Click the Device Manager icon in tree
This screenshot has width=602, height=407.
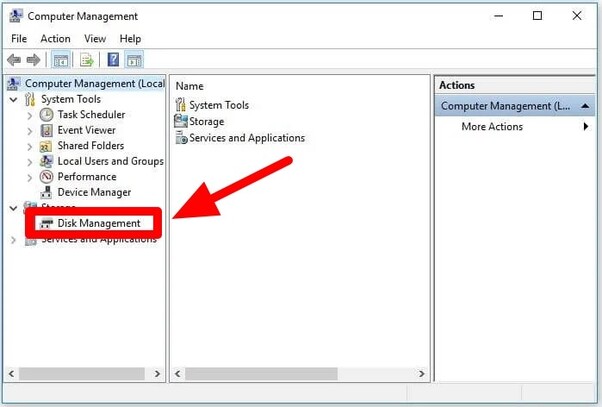(46, 192)
